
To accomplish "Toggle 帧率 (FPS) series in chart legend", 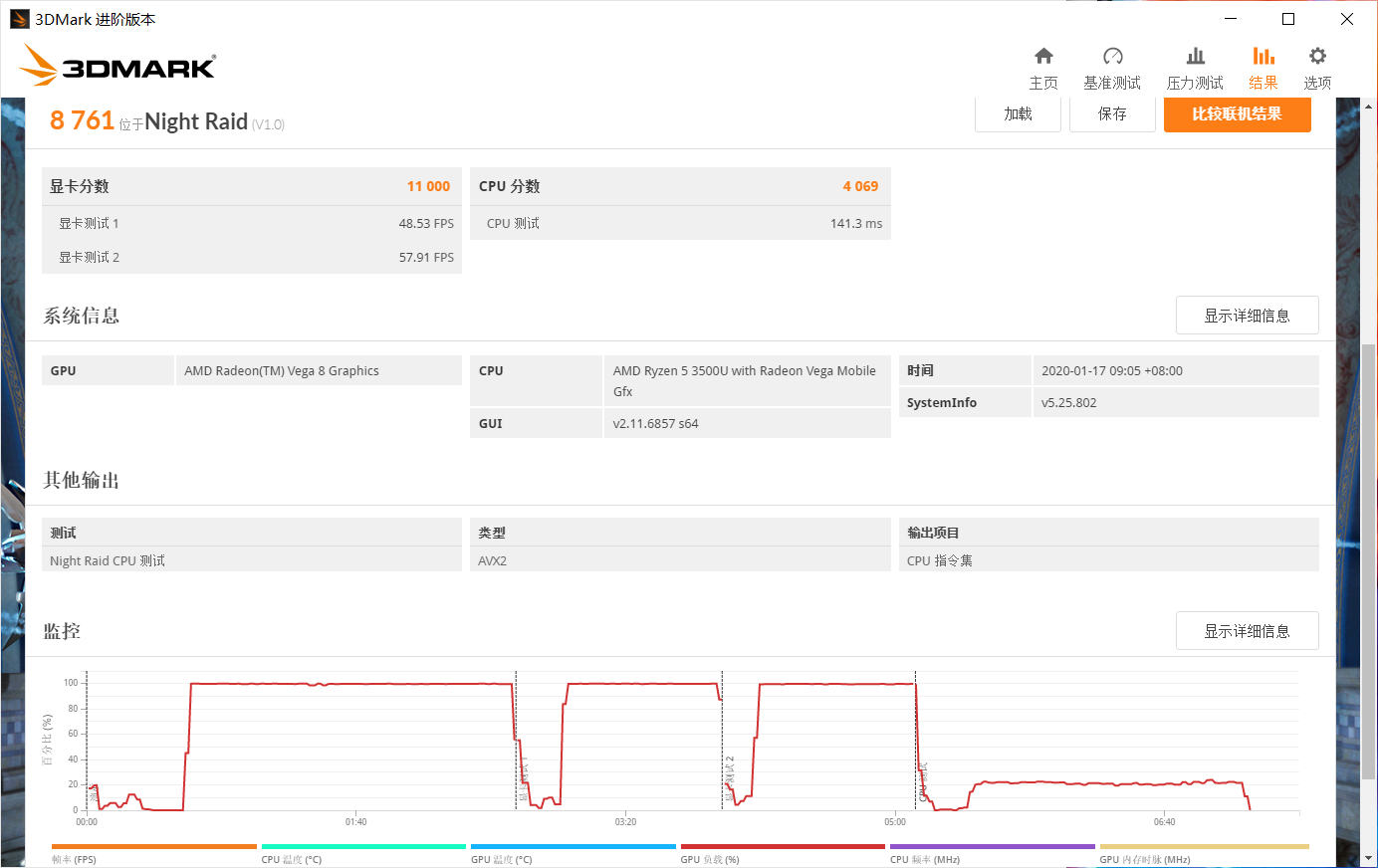I will click(x=74, y=859).
